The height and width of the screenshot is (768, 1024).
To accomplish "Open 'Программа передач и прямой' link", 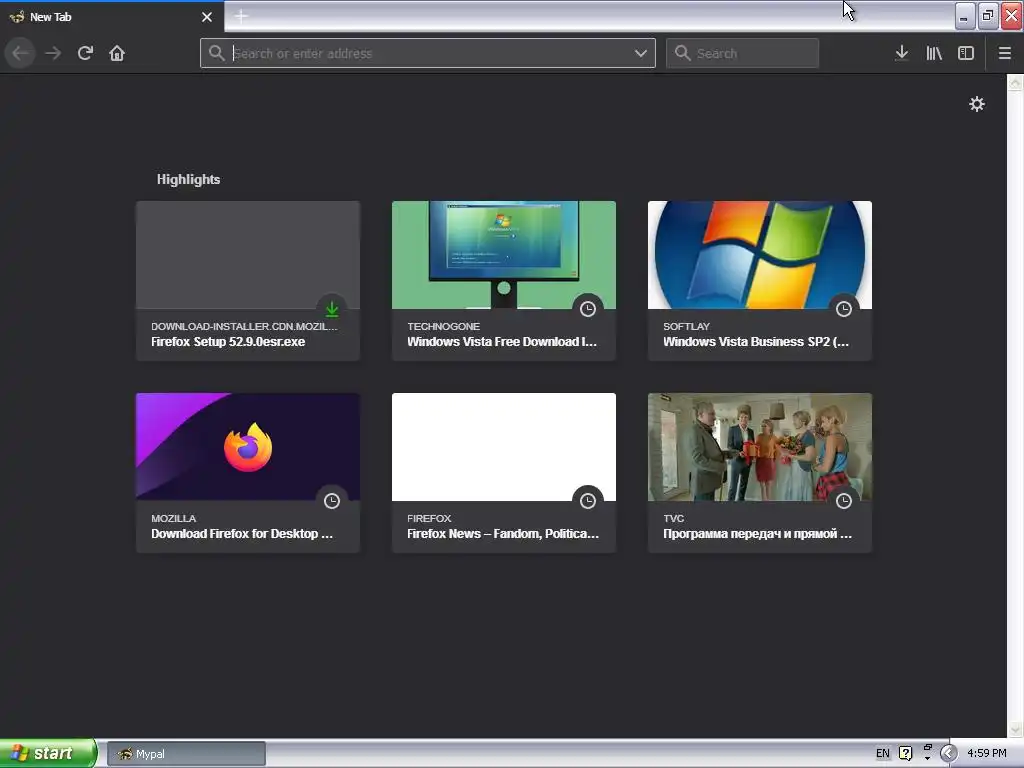I will (757, 534).
